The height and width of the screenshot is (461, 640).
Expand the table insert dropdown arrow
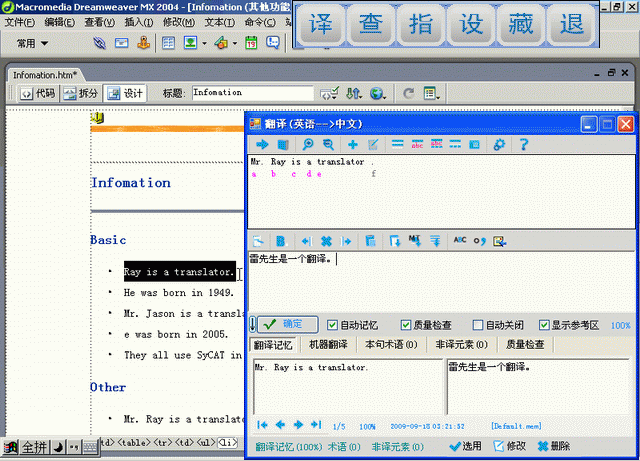click(x=203, y=43)
